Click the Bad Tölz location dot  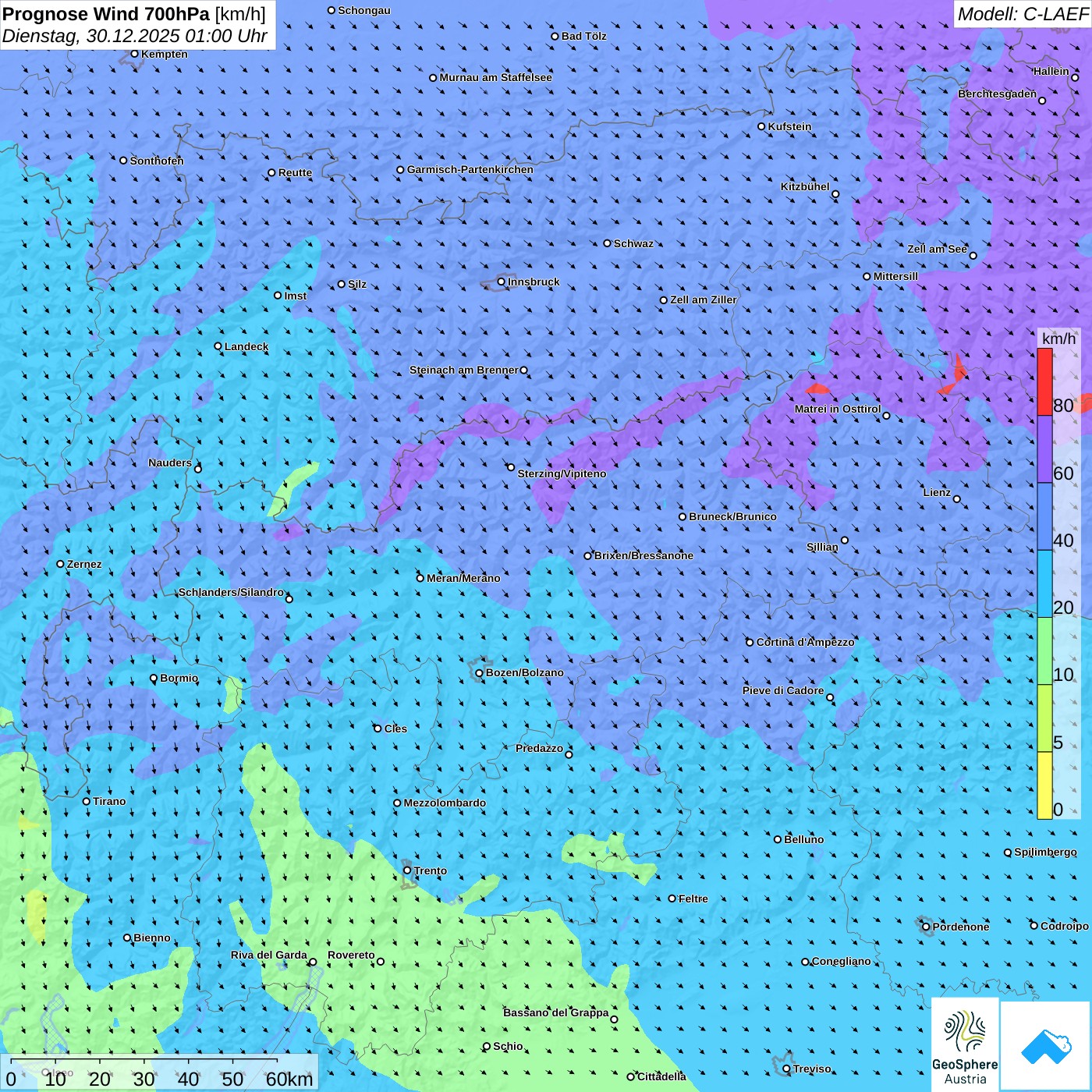pos(555,36)
